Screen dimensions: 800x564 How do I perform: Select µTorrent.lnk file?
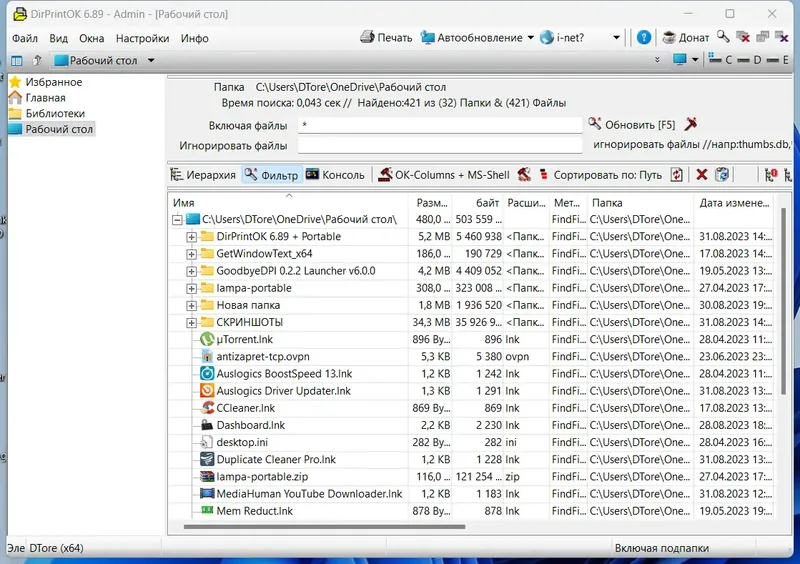coord(244,339)
